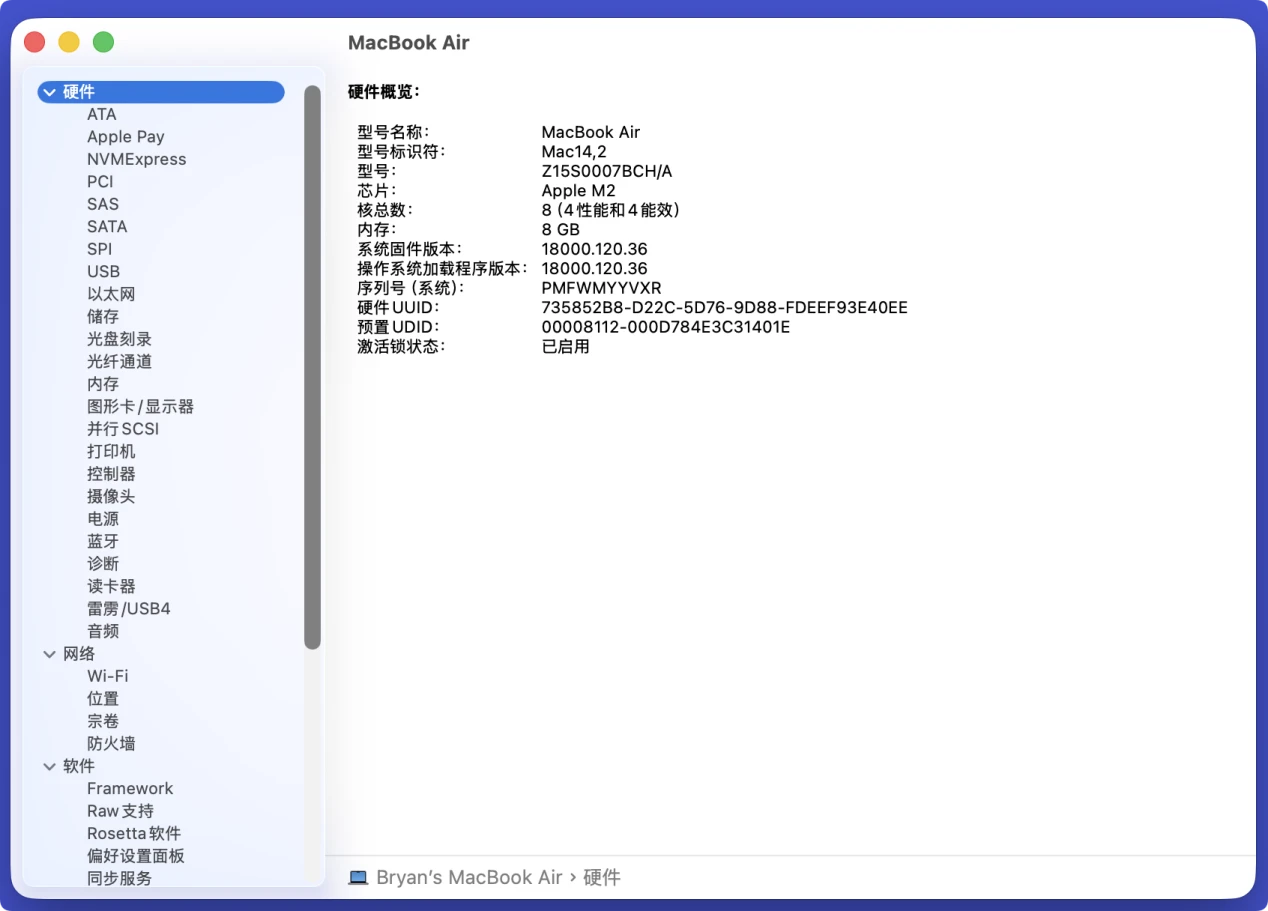Click 系统固件版本 value 18000.120.36
The width and height of the screenshot is (1268, 911).
tap(594, 249)
